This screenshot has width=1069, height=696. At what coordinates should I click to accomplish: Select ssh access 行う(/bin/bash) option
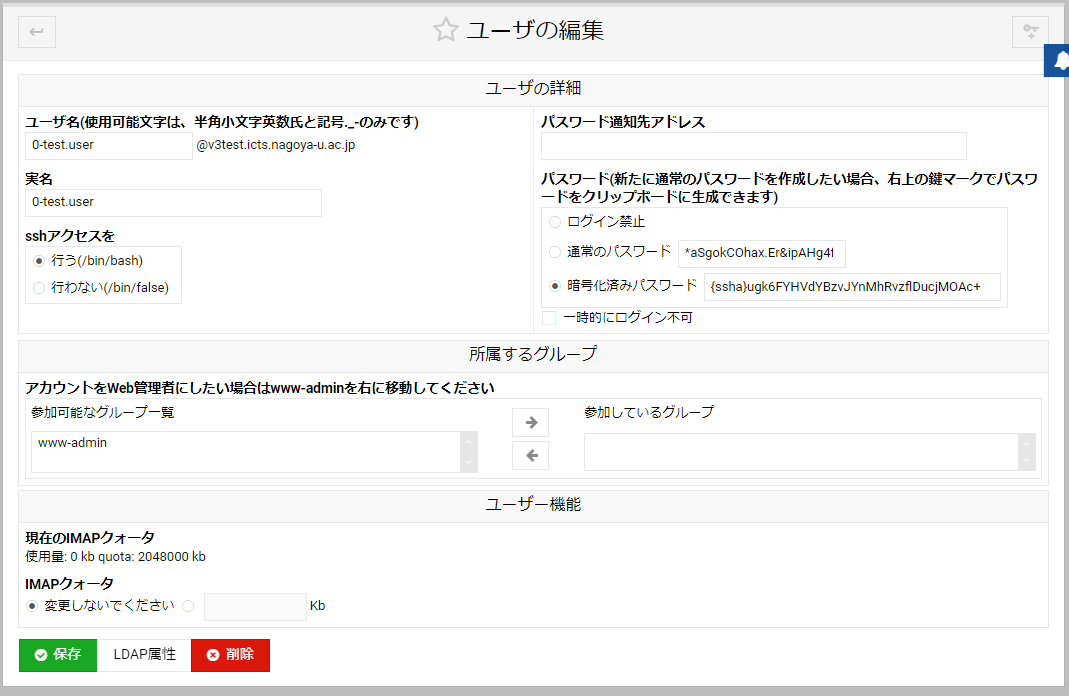click(39, 261)
